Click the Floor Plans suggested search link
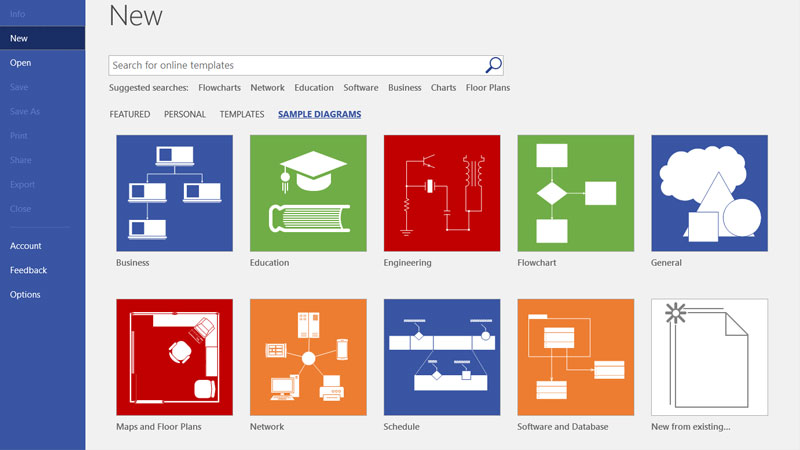The image size is (800, 450). (488, 88)
